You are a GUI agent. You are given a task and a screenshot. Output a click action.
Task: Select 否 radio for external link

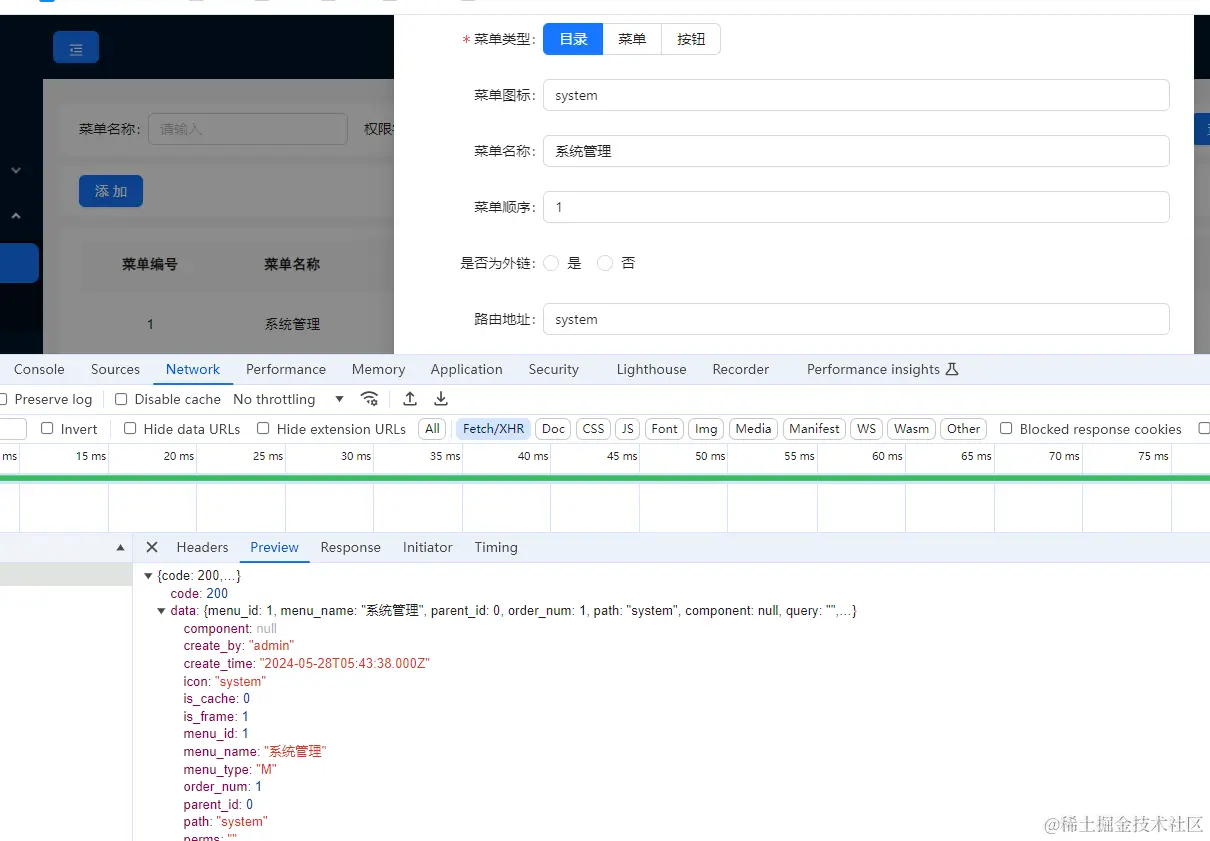pos(605,263)
